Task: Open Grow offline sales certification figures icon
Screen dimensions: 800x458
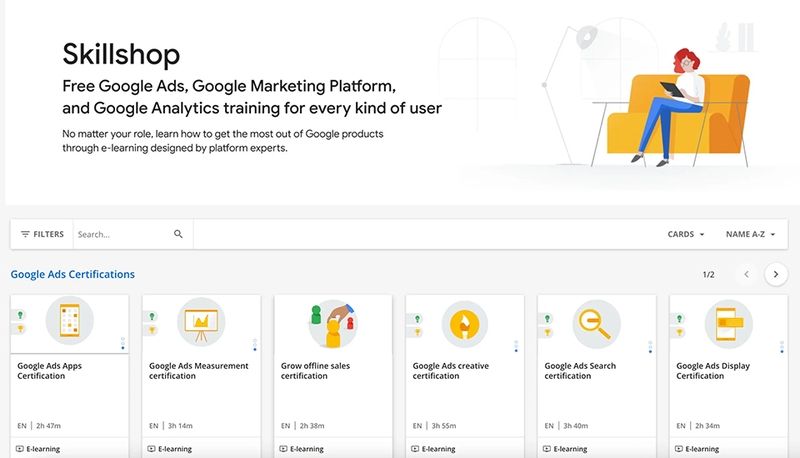Action: coord(333,324)
